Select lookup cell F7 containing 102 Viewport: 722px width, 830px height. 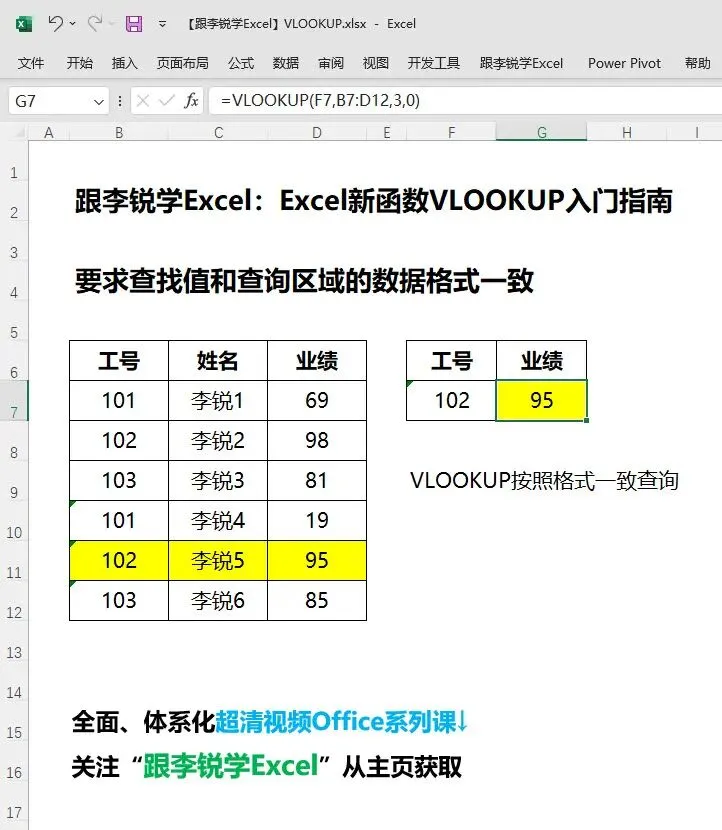tap(452, 401)
